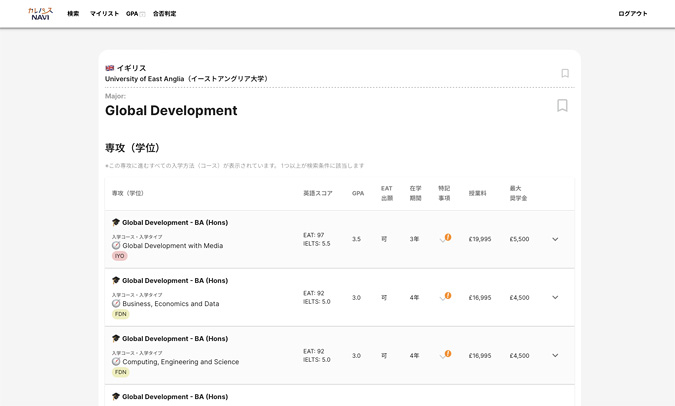Click the orange notice icon in Computing row
675x406 pixels.
[448, 353]
